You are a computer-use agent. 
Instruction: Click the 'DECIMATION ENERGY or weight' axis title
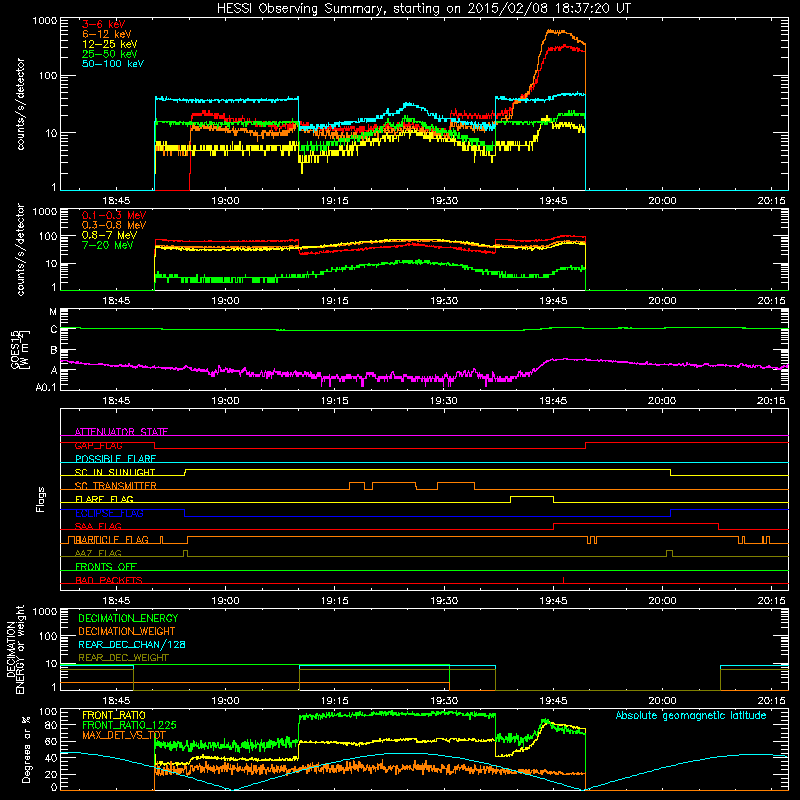point(15,649)
